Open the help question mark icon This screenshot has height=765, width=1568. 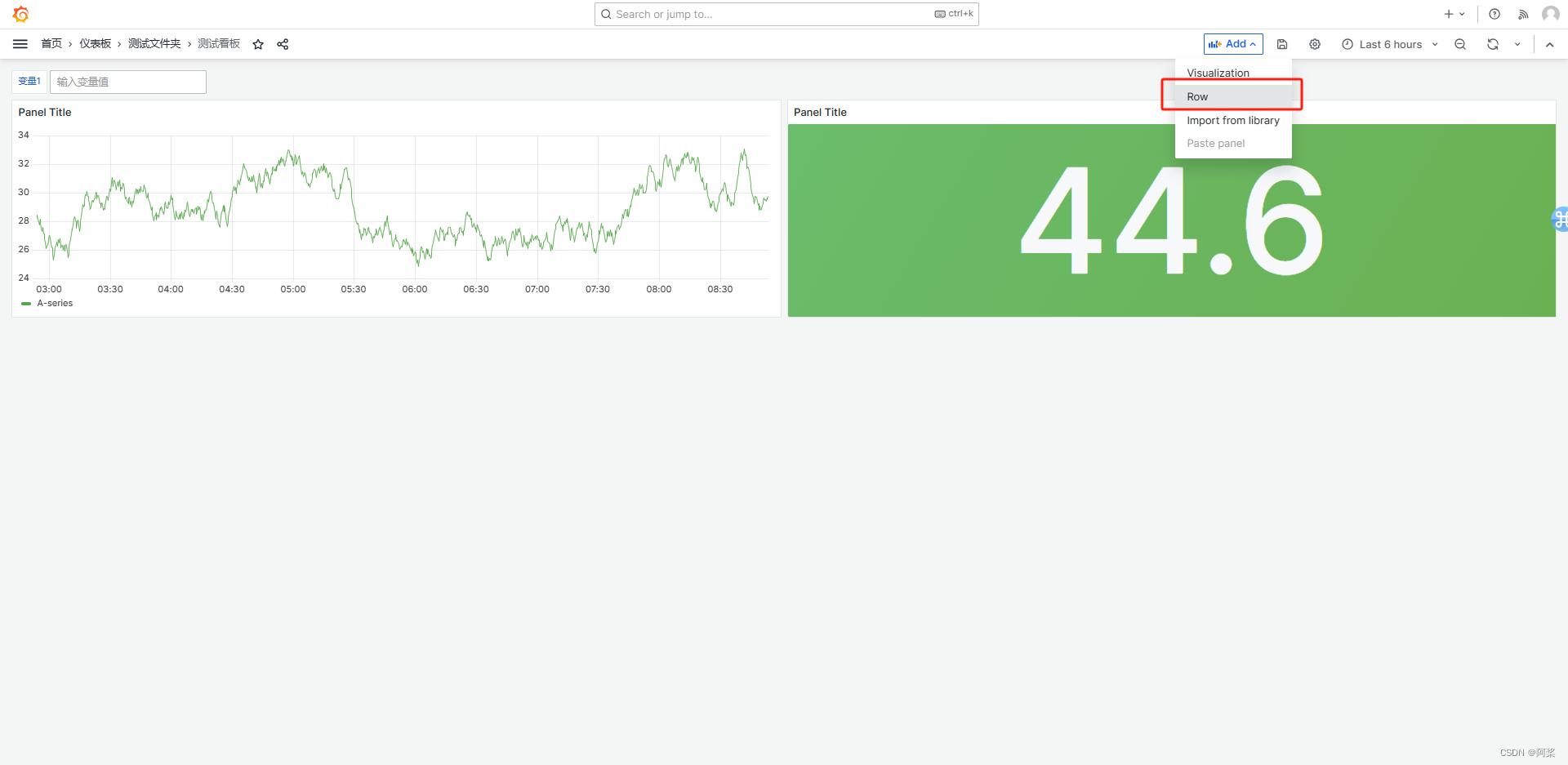tap(1494, 14)
